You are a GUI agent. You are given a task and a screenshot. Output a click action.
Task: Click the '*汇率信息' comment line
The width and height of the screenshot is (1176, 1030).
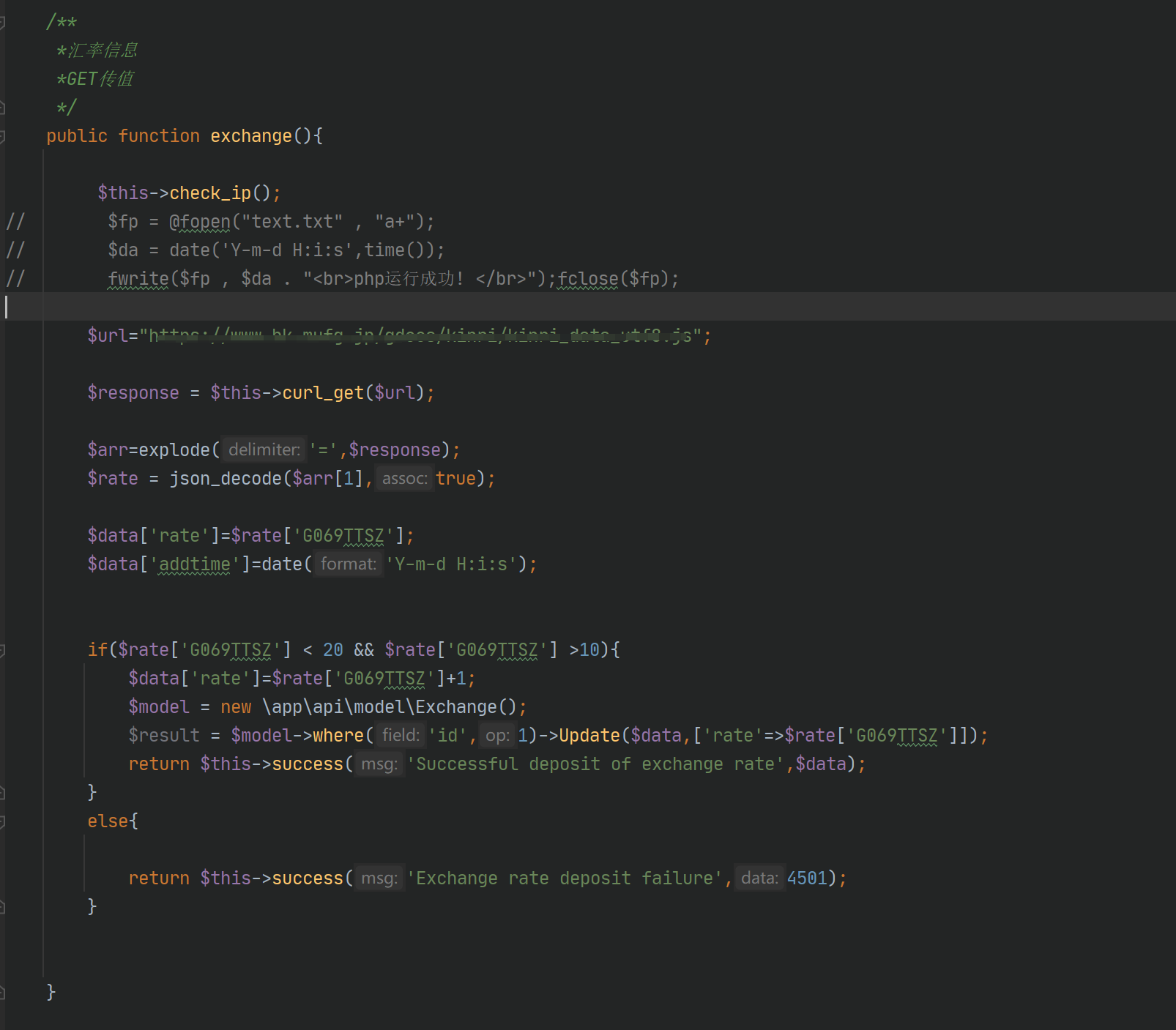[x=97, y=50]
